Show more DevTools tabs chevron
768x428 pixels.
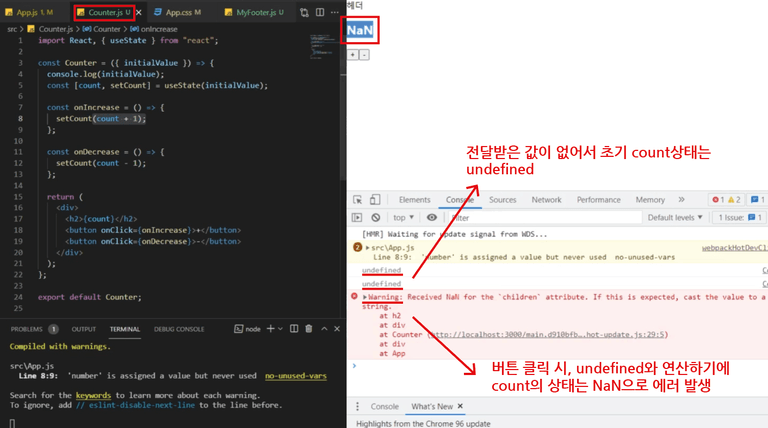[681, 200]
